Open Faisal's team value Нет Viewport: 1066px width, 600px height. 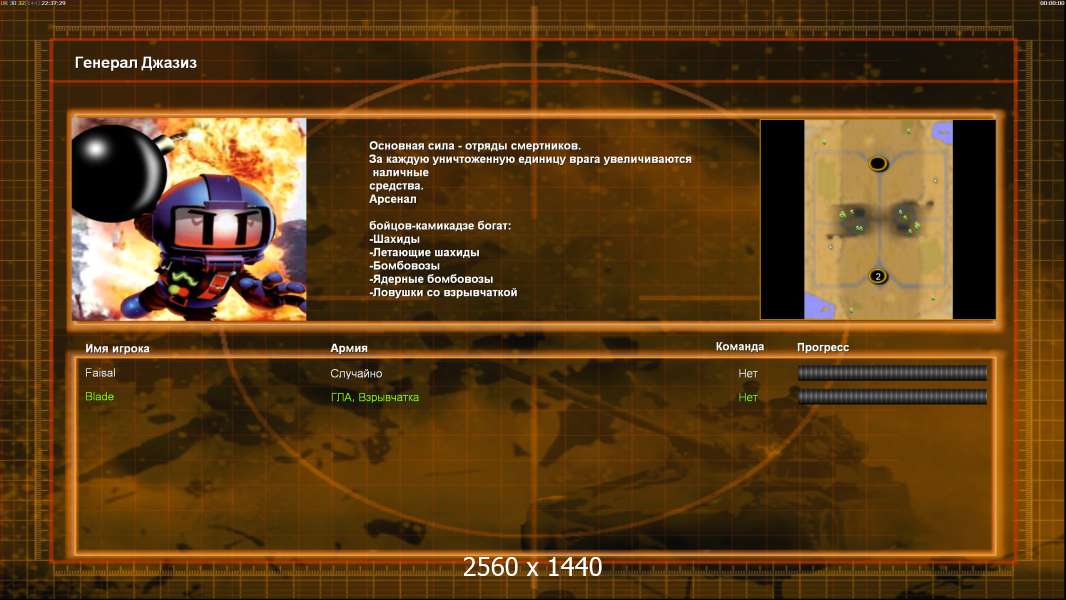coord(748,374)
